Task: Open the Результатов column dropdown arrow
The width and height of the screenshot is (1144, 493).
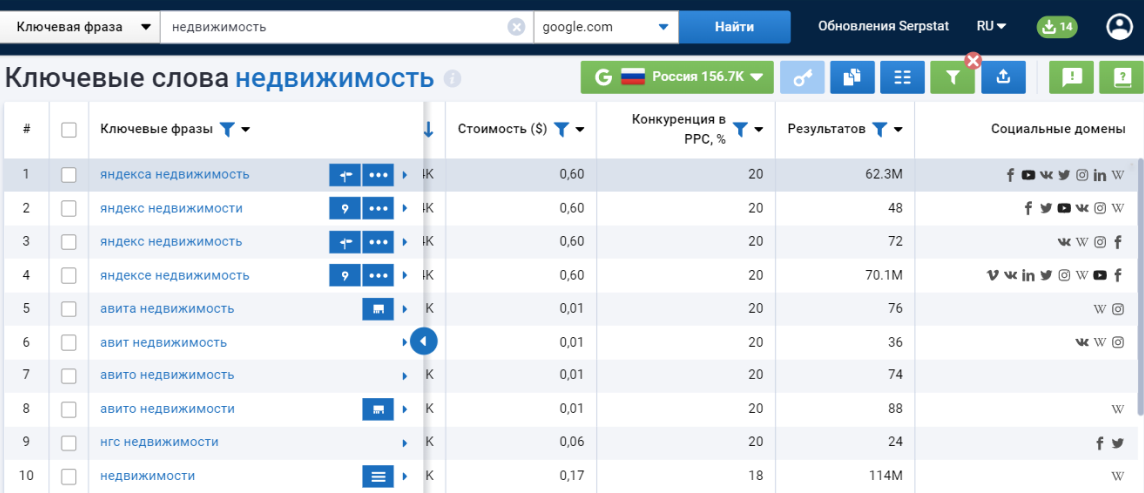Action: click(x=897, y=130)
